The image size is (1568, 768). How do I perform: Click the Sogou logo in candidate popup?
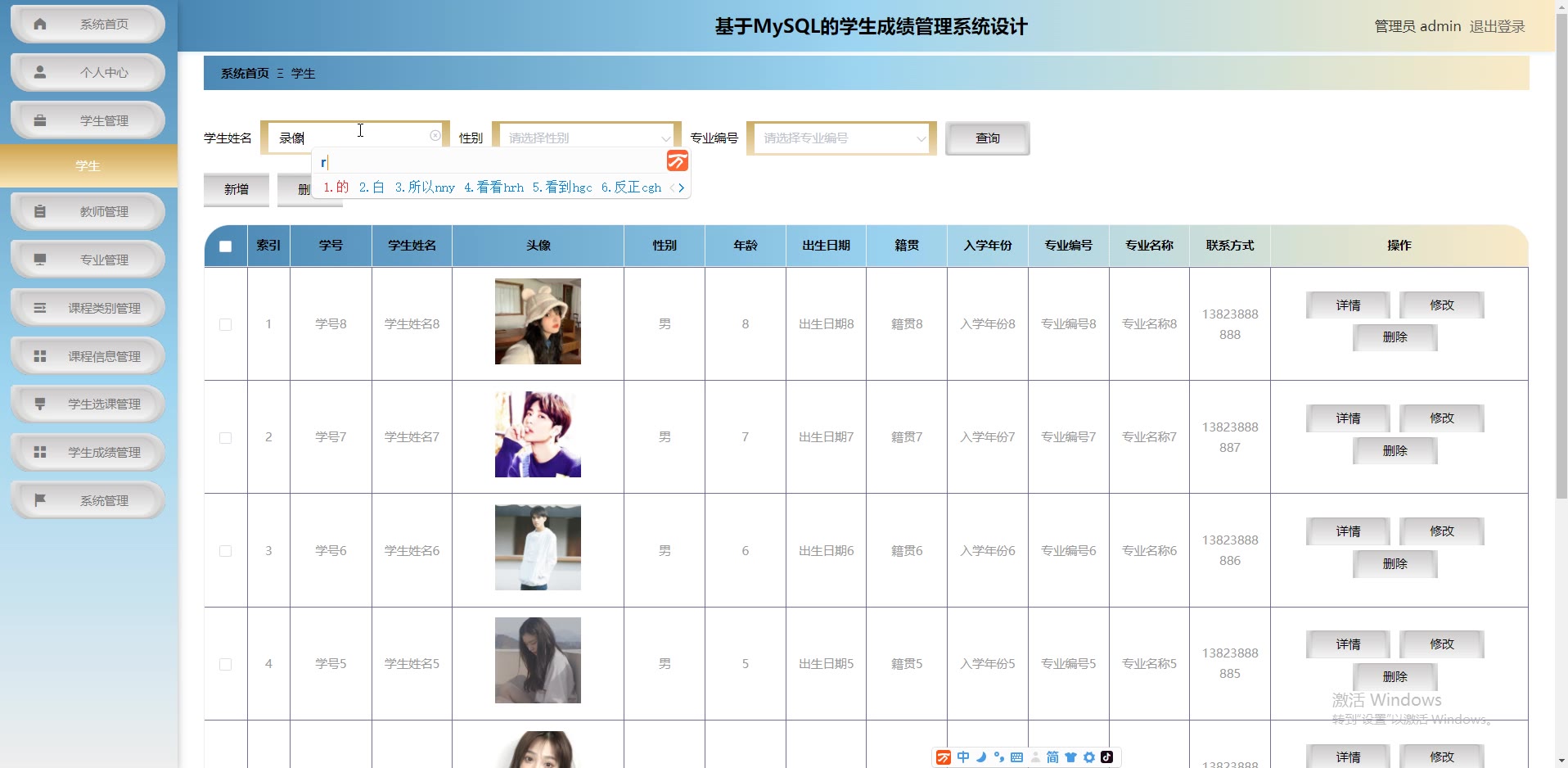(677, 160)
